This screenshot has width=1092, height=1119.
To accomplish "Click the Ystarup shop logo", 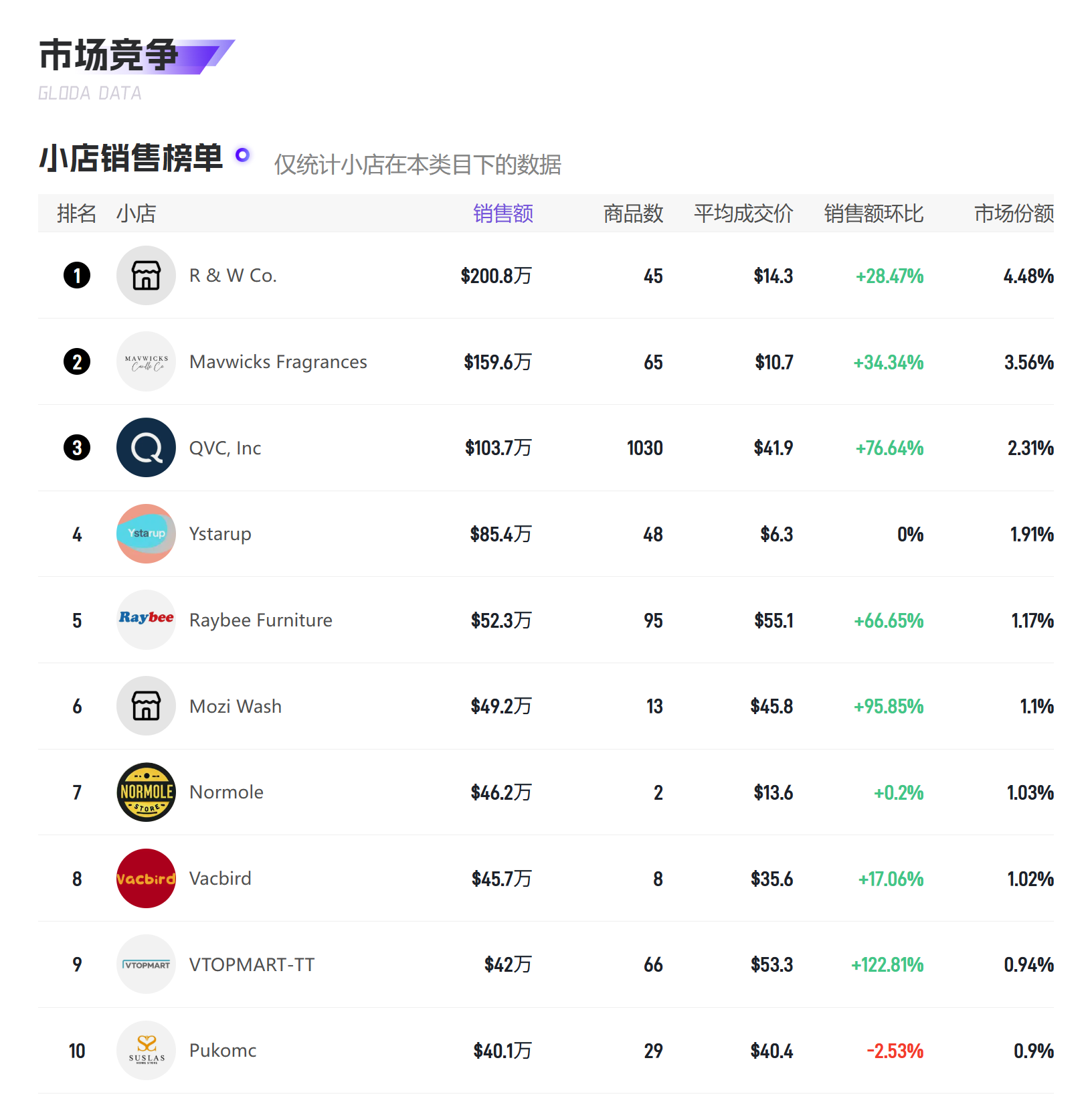I will [x=146, y=533].
